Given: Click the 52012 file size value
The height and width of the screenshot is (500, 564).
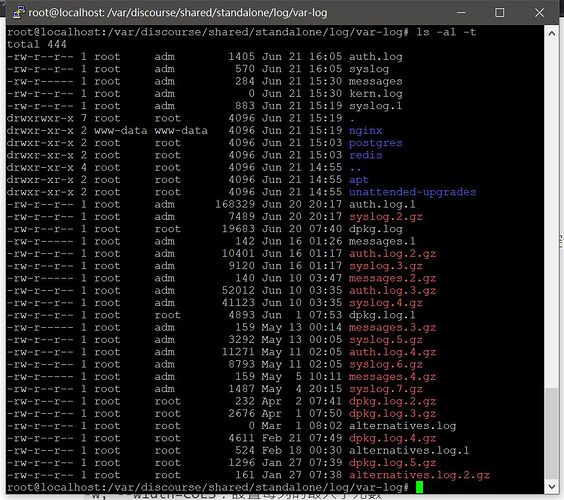Looking at the screenshot, I should [x=238, y=291].
